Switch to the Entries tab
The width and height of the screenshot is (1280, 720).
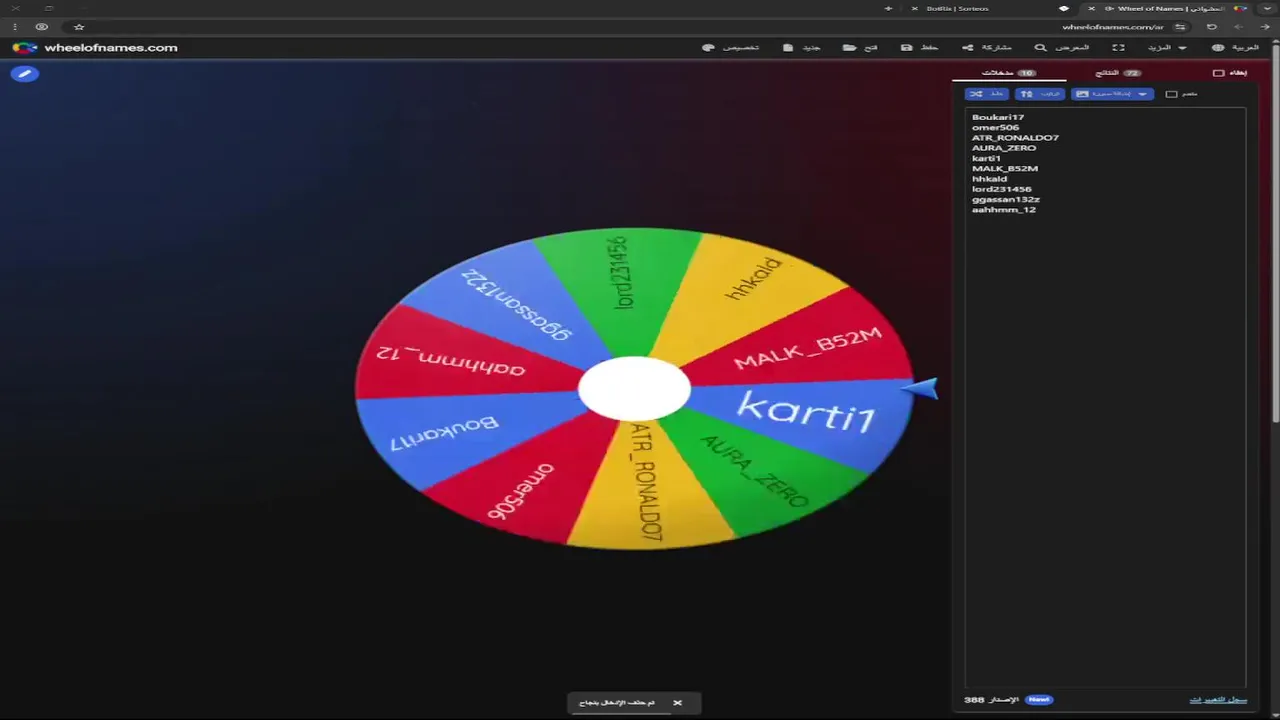pyautogui.click(x=1009, y=73)
